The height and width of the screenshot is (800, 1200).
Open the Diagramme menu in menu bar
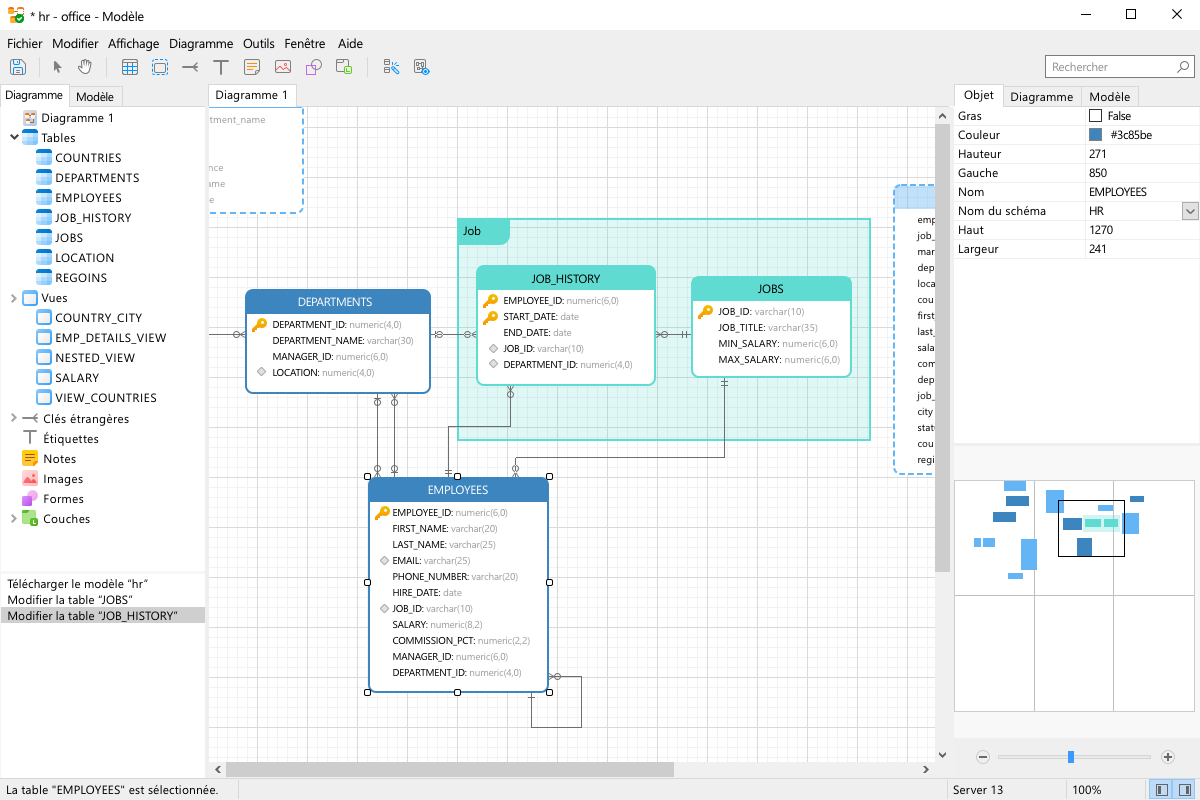201,43
